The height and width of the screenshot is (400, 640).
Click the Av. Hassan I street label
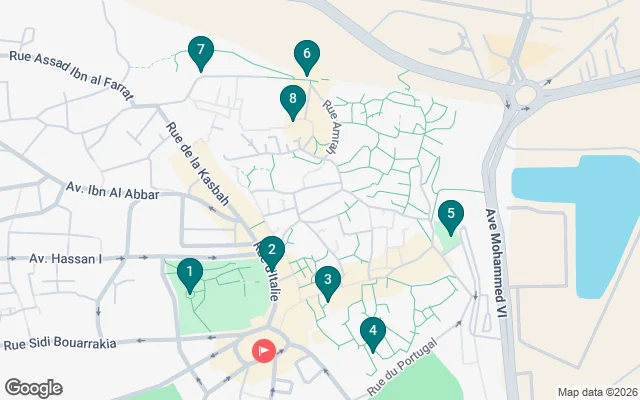[x=65, y=258]
